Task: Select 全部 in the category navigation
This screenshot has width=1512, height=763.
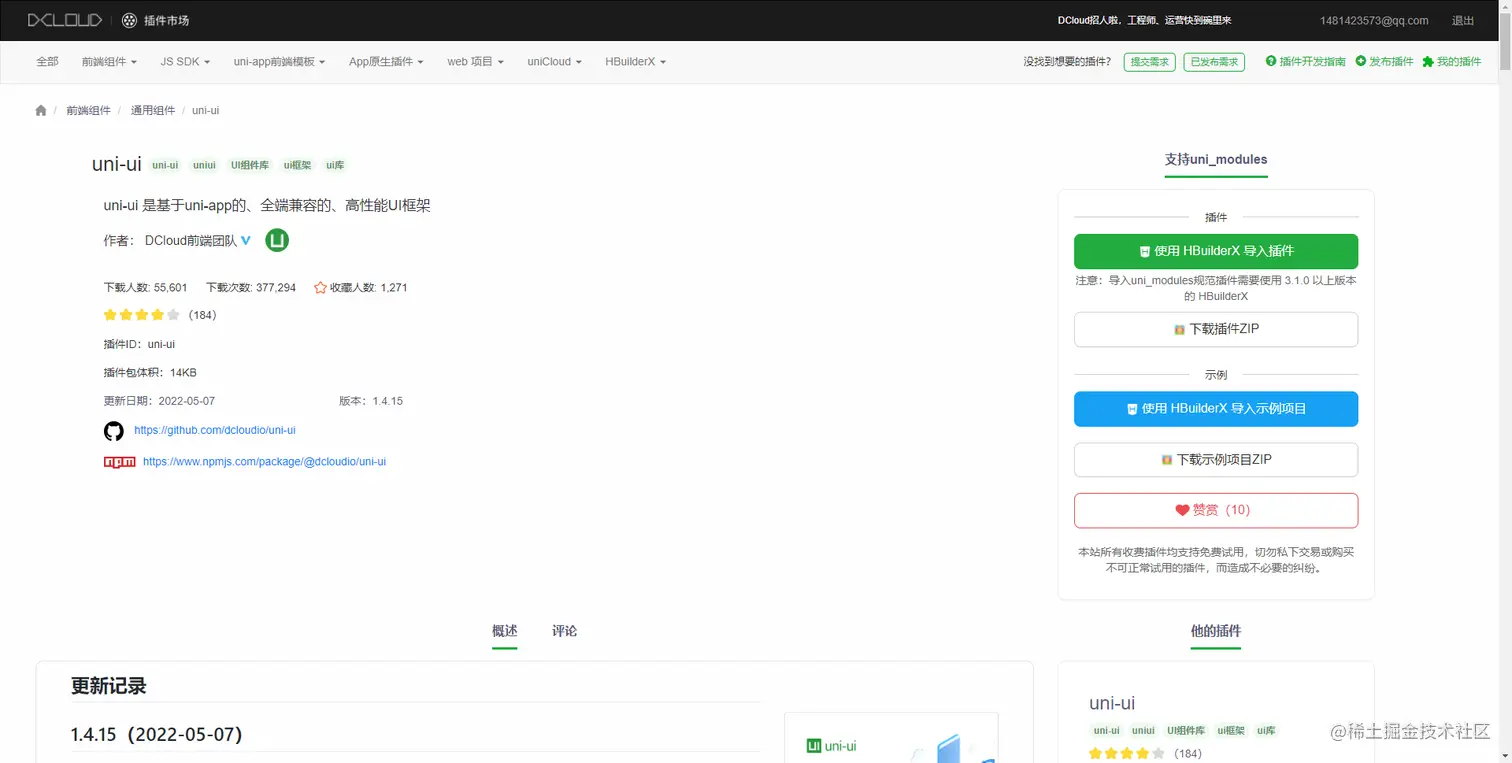Action: [47, 62]
